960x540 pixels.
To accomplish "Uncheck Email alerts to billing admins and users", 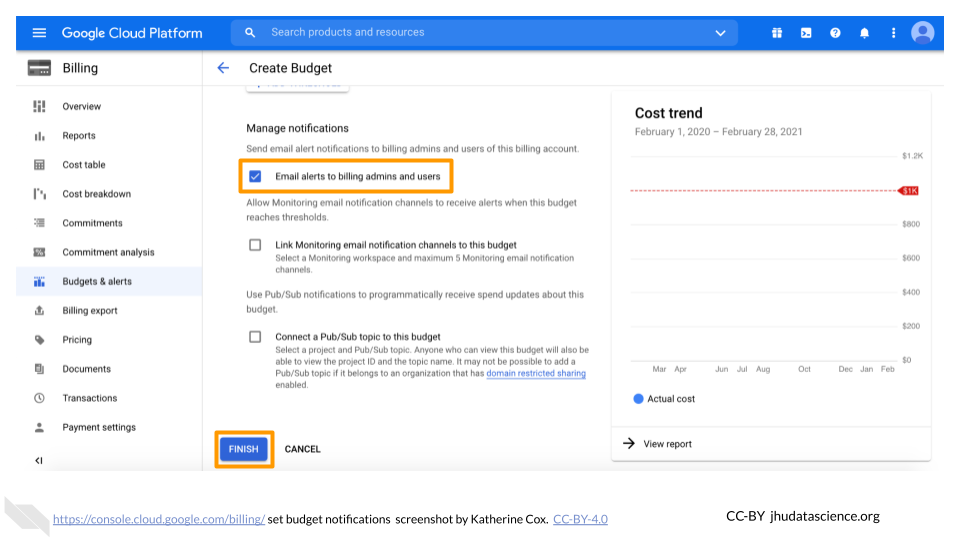I will click(255, 176).
